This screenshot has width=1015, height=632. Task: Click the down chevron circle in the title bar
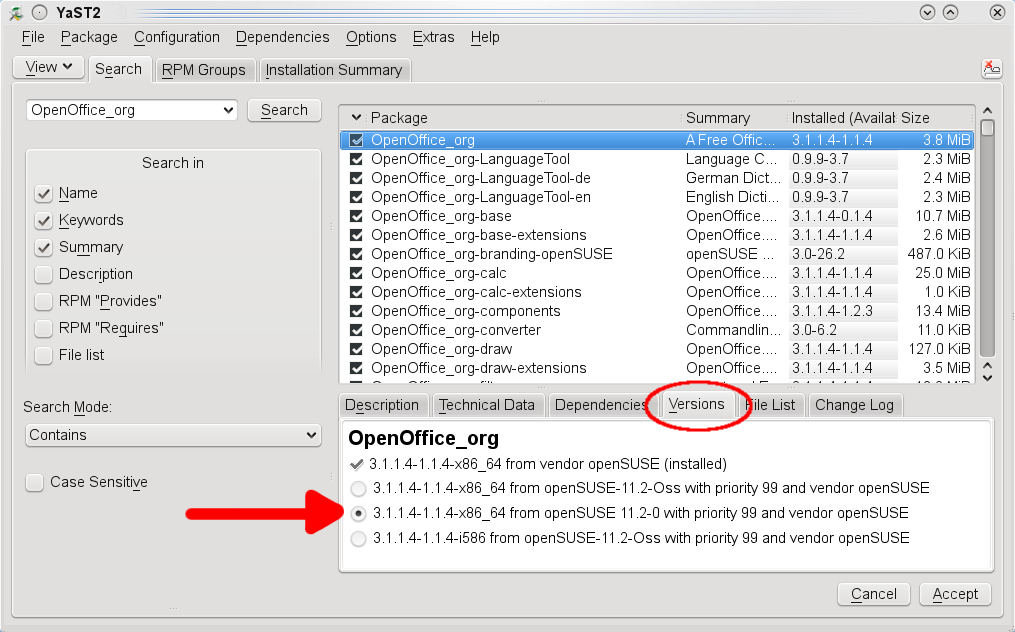click(x=928, y=12)
